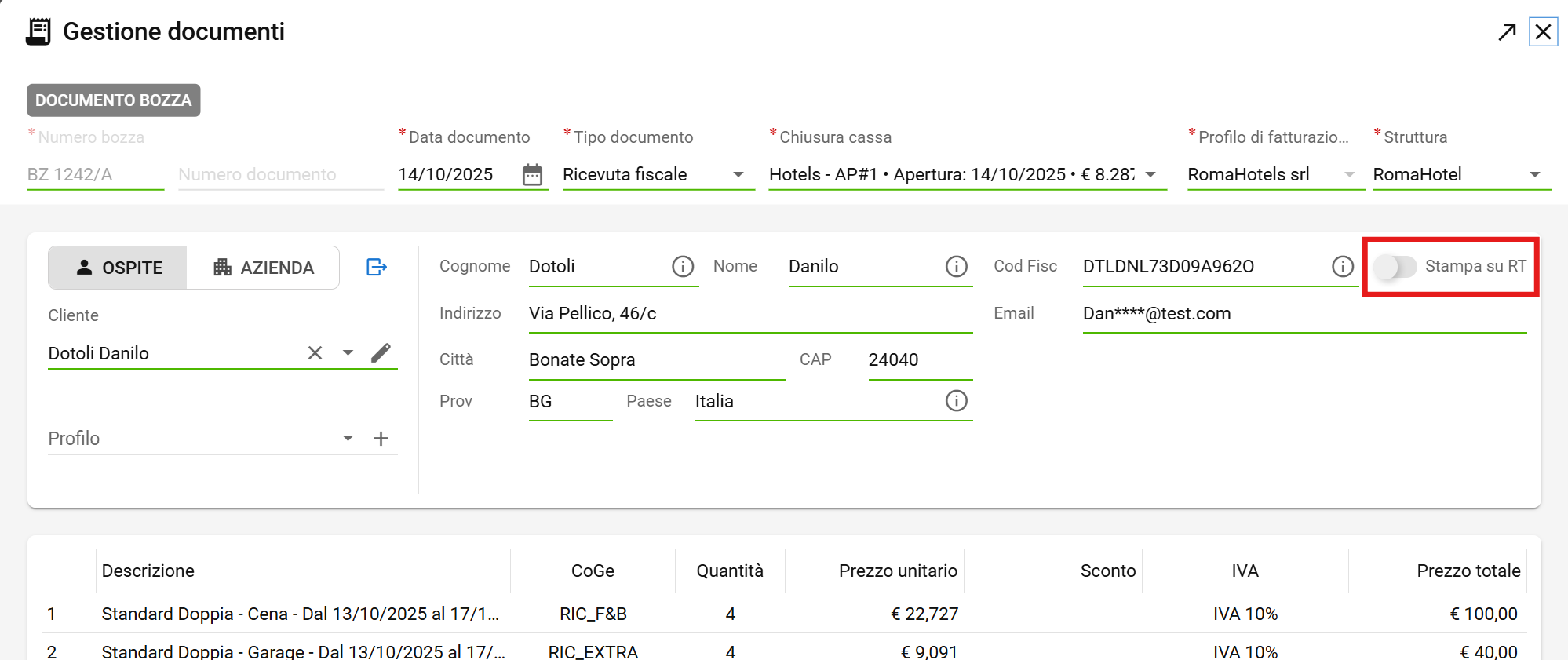Clear the Cliente selection with X icon

tap(315, 353)
